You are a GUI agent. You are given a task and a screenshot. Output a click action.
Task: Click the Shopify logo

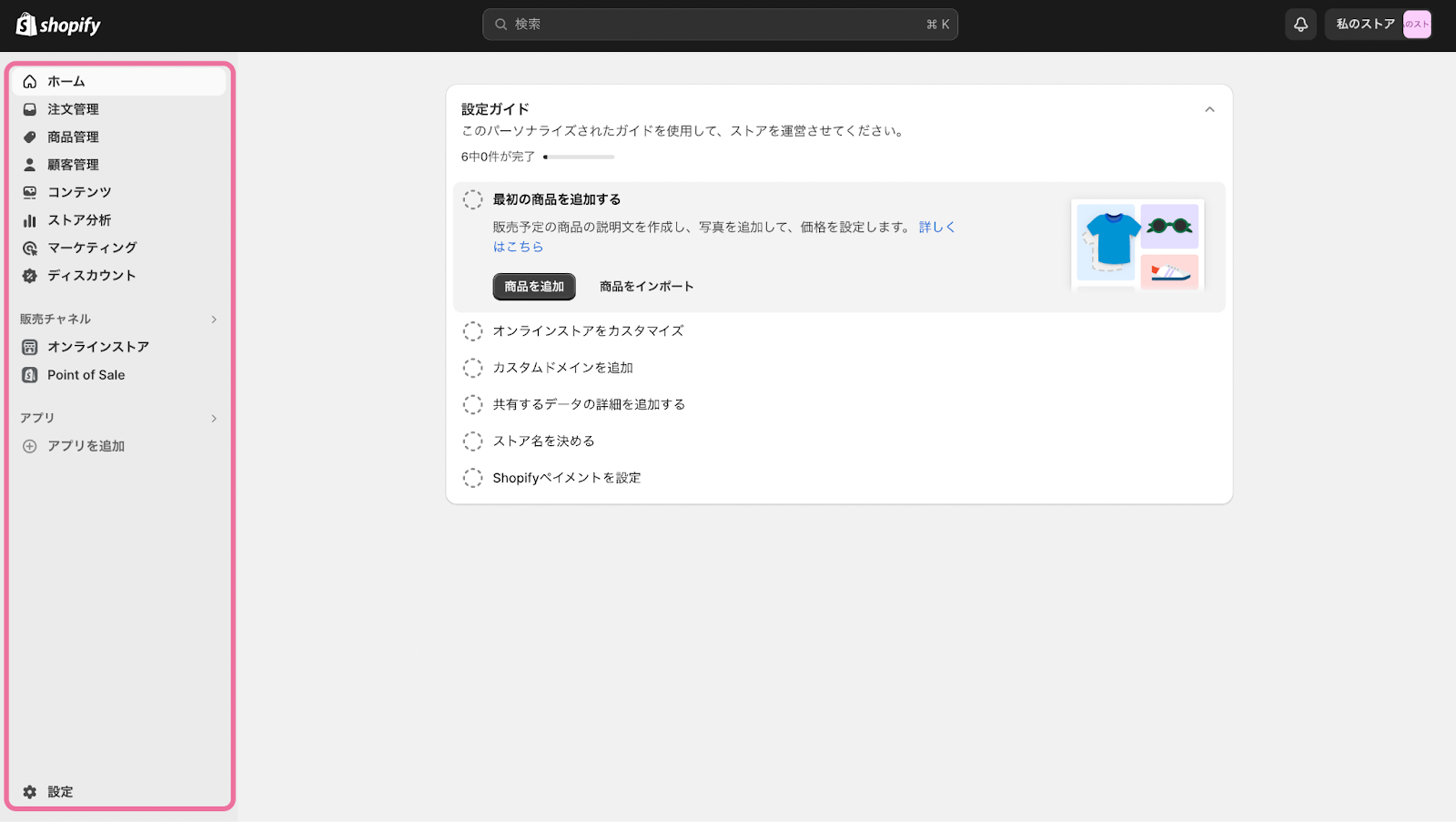coord(58,25)
